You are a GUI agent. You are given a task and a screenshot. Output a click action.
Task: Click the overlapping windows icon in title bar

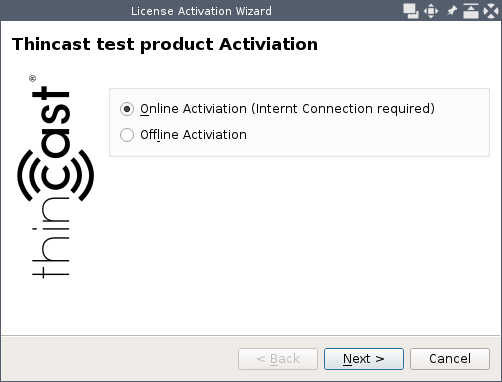411,11
